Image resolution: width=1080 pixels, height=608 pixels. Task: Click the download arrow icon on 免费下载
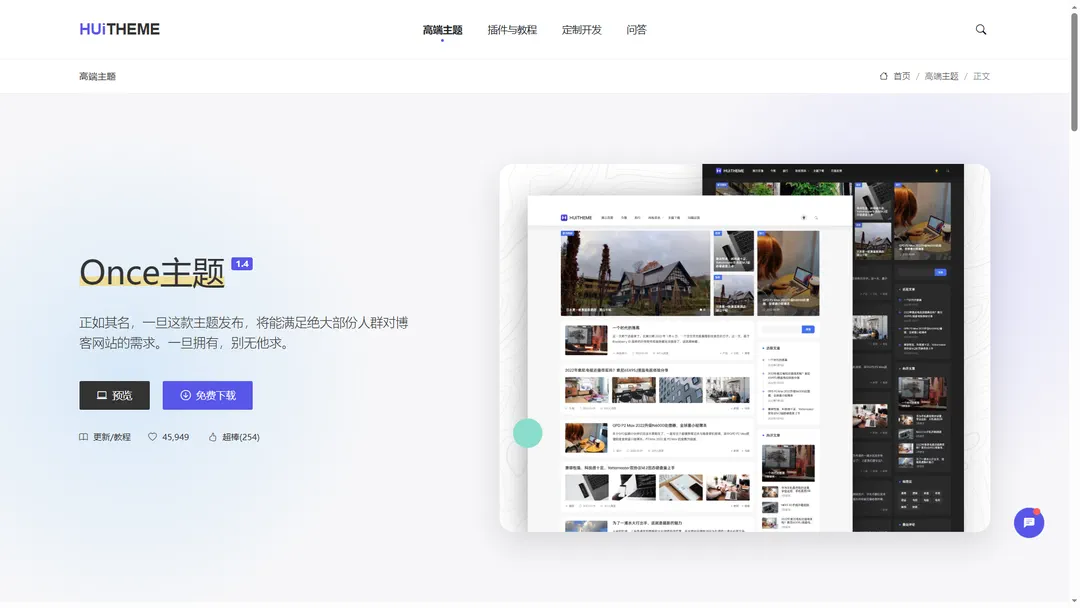tap(185, 395)
